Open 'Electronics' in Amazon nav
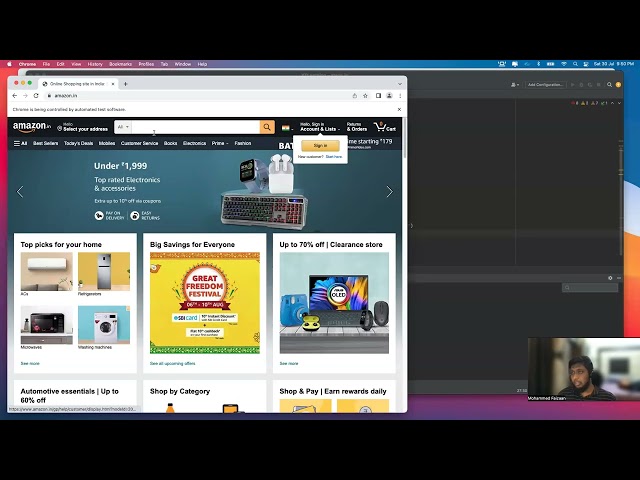 coord(194,144)
